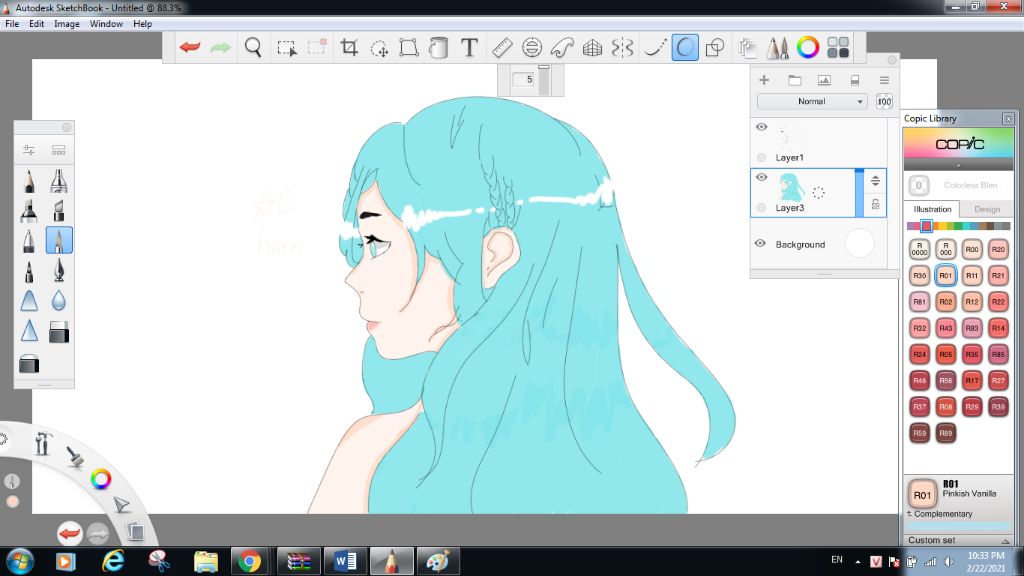The width and height of the screenshot is (1024, 576).
Task: Select the Zoom magnifier tool
Action: pyautogui.click(x=253, y=47)
